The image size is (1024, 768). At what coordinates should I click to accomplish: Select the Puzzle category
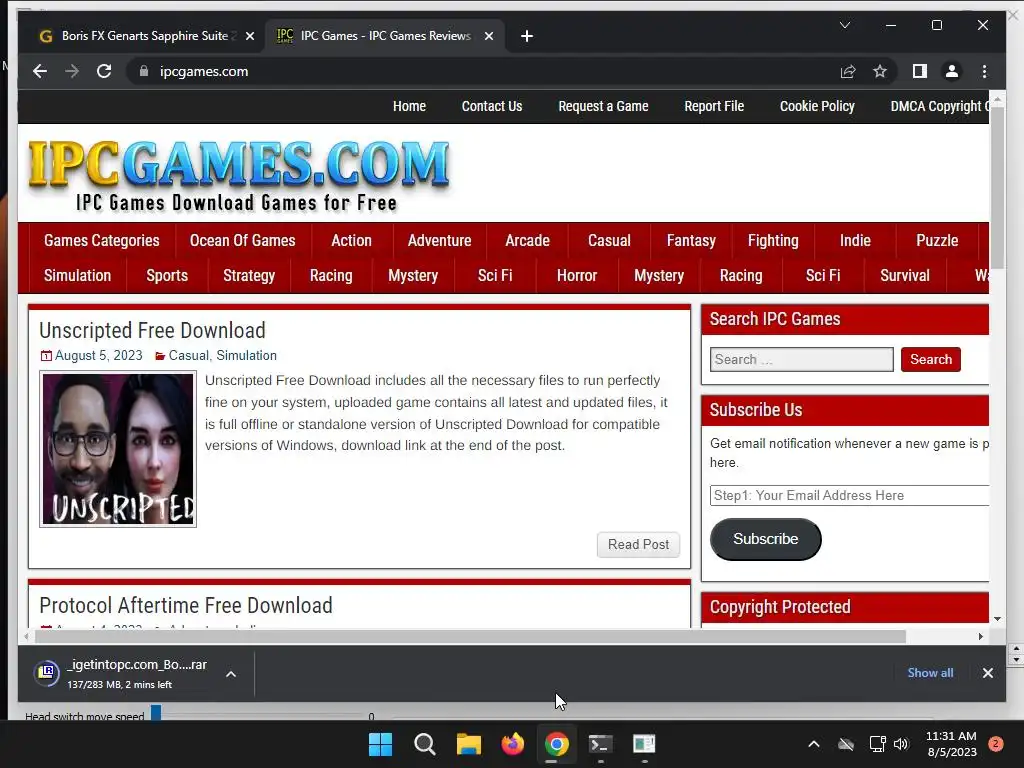(x=936, y=240)
